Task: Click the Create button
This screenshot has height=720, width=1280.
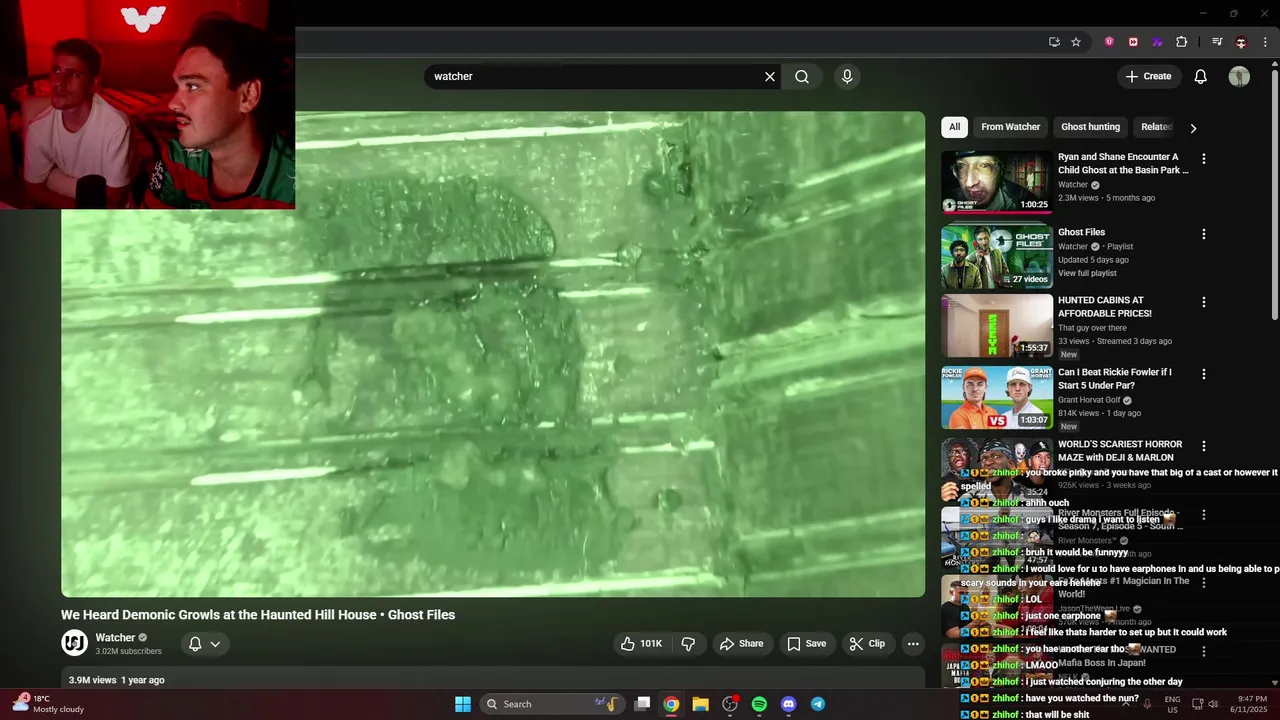Action: (1148, 76)
